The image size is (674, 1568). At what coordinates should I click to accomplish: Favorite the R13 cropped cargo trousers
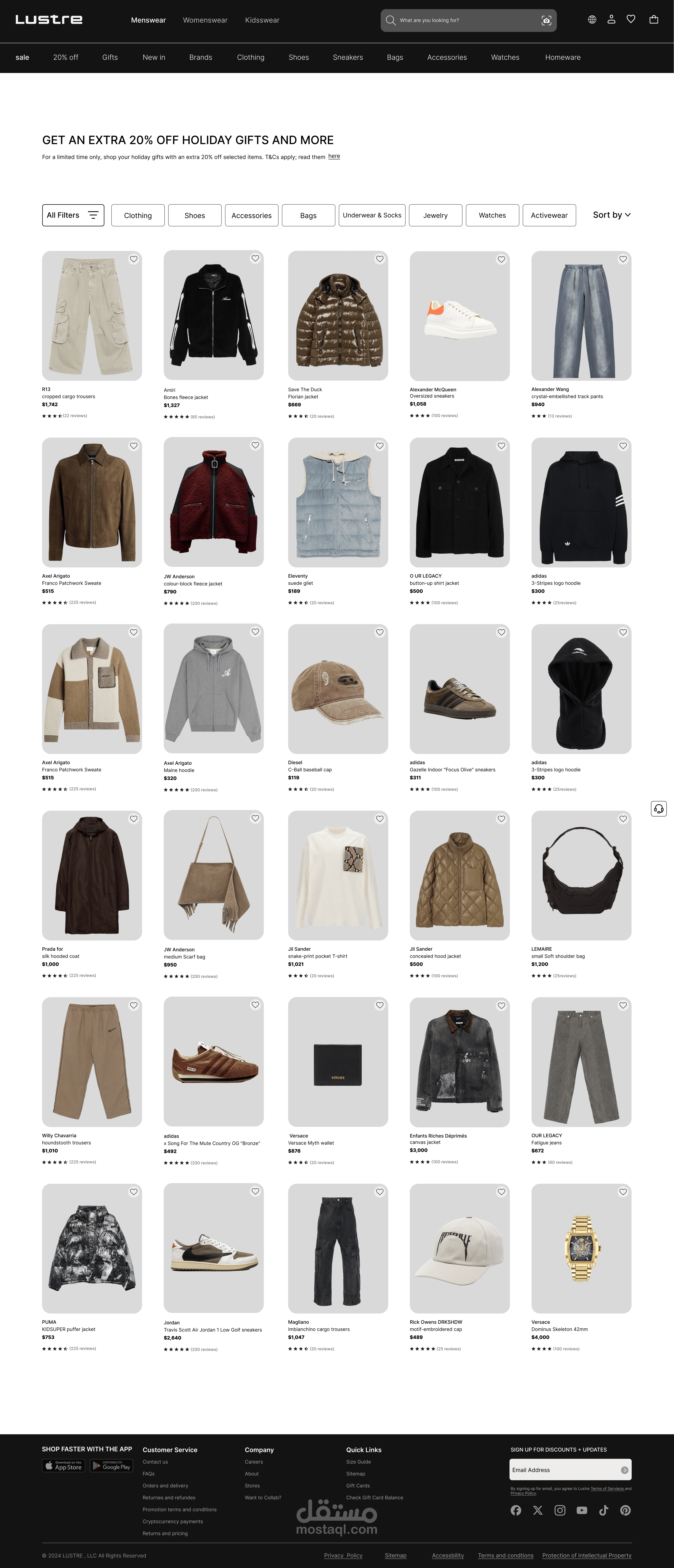pos(133,259)
